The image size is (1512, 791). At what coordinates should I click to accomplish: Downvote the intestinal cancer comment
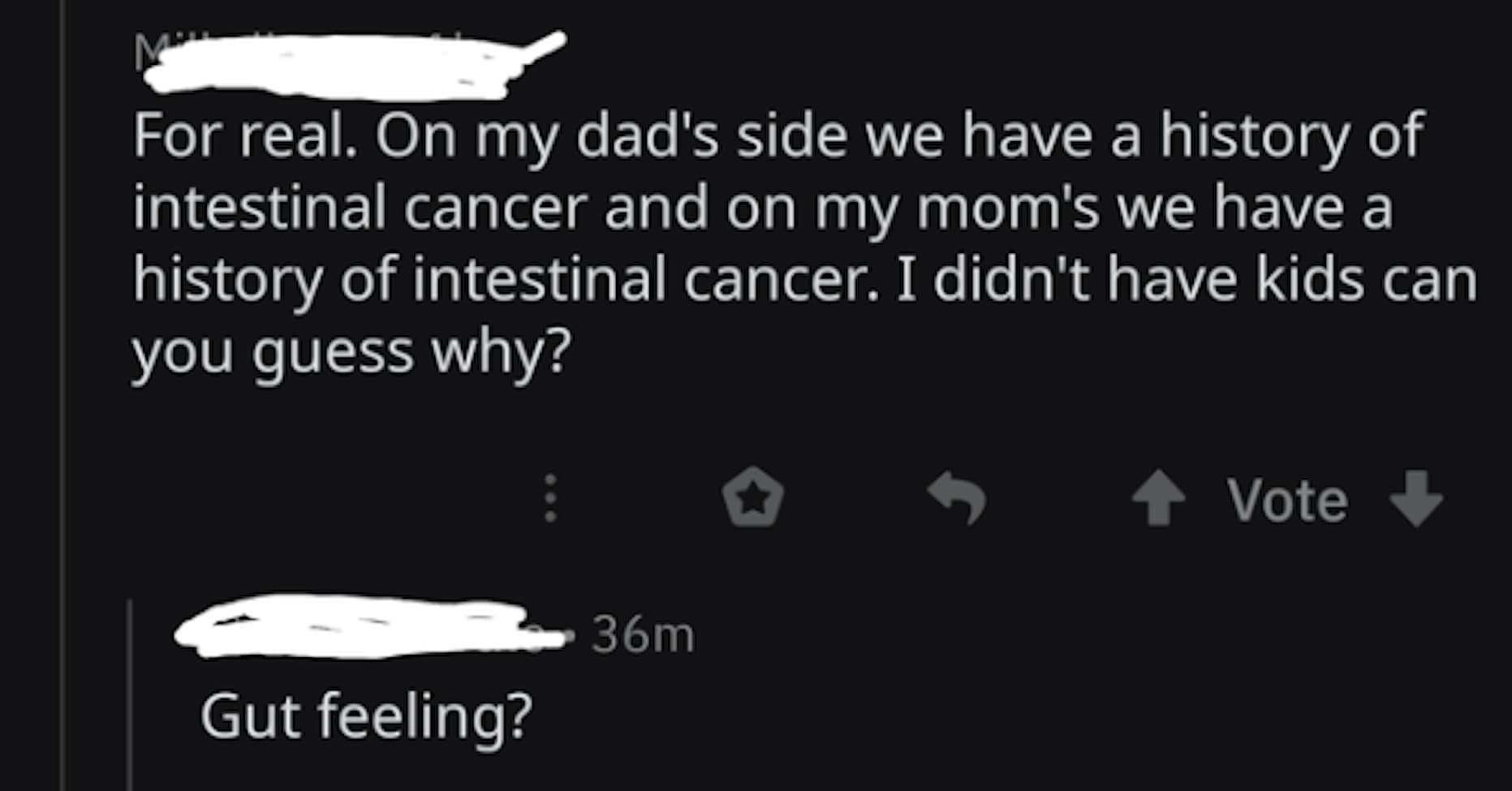[x=1416, y=498]
